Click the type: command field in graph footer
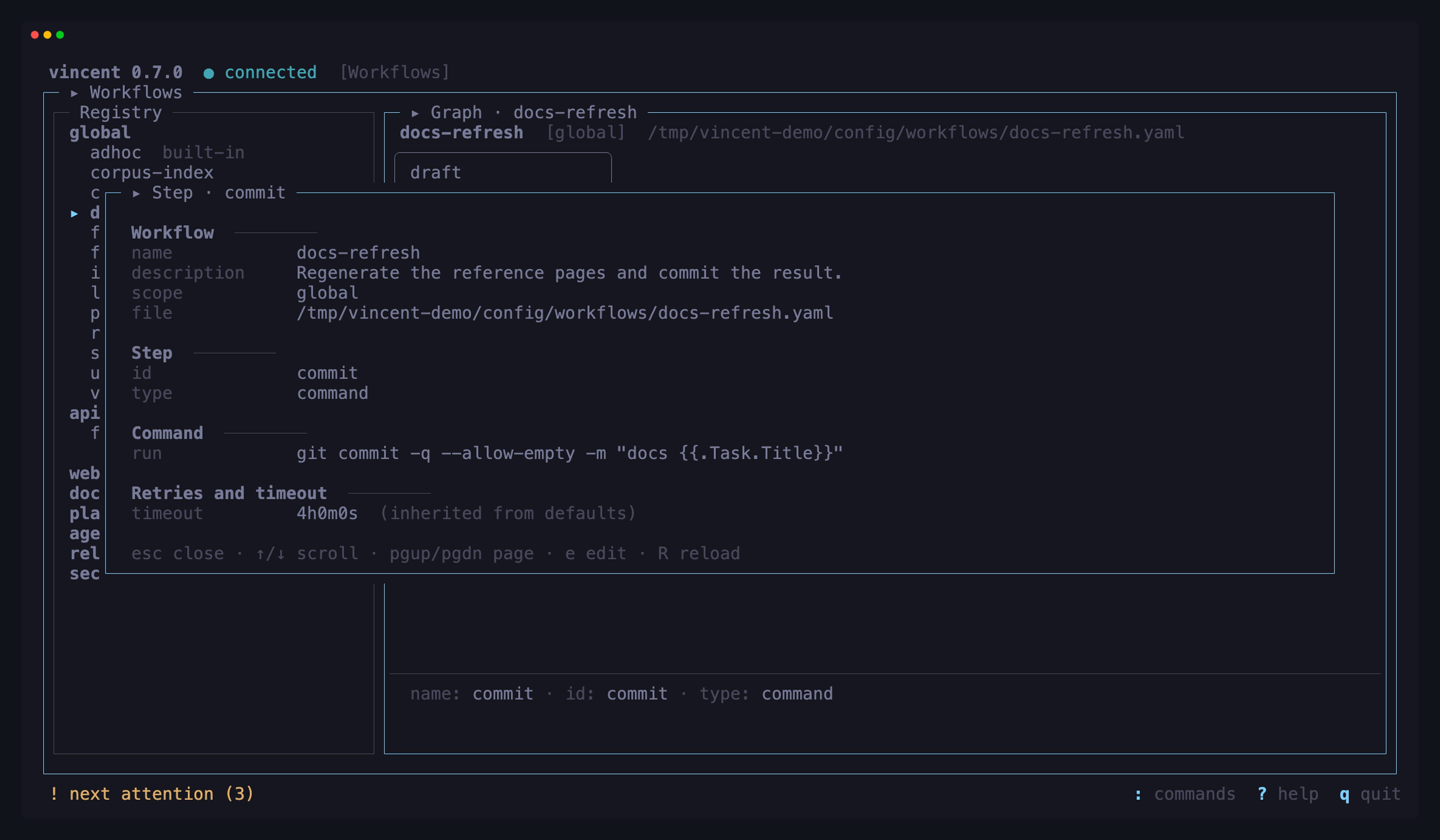The width and height of the screenshot is (1440, 840). point(766,694)
